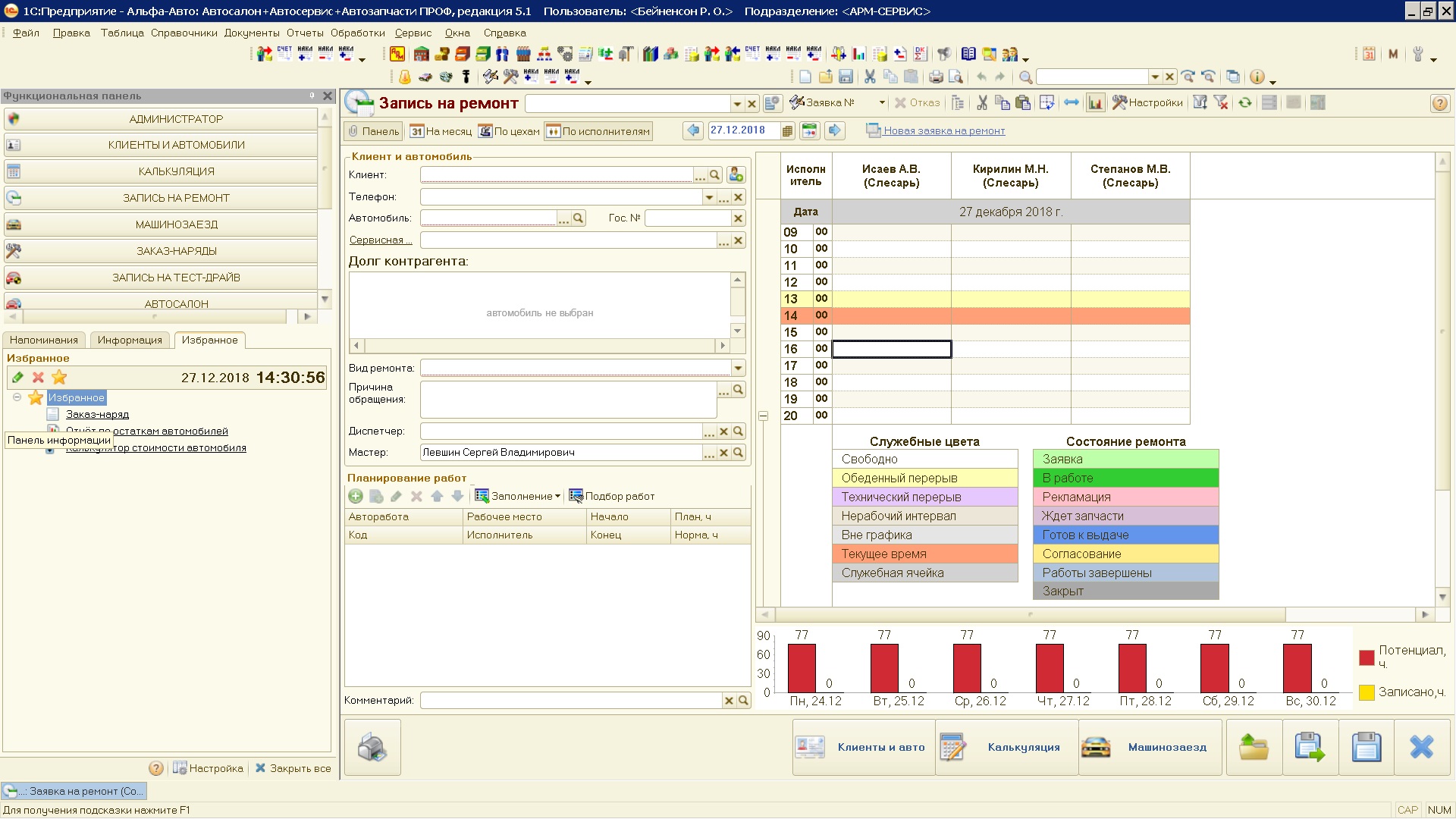The image size is (1456, 819).
Task: Switch to the Напоминания tab
Action: (44, 340)
